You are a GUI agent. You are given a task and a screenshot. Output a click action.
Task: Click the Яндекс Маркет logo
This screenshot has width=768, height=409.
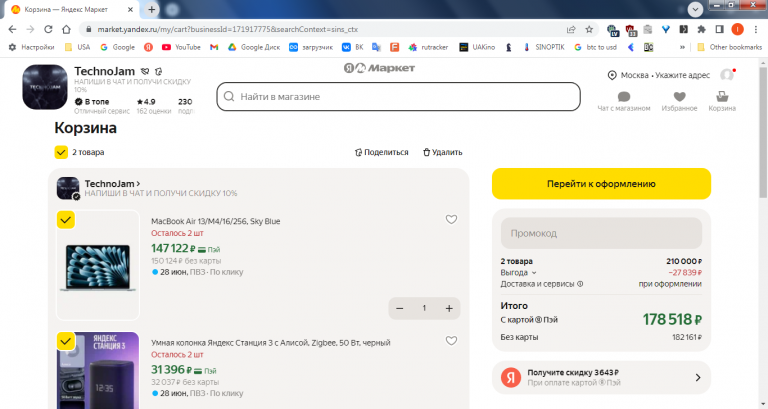(379, 68)
